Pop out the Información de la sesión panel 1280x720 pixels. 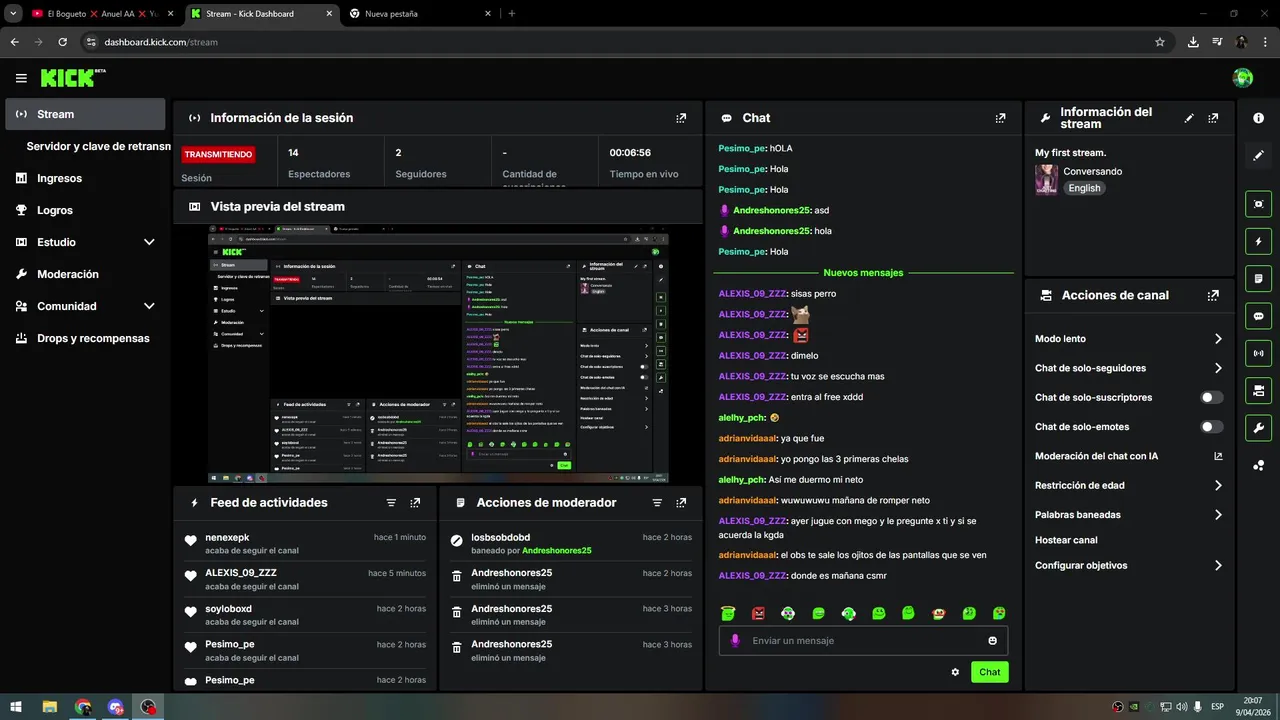pos(681,118)
